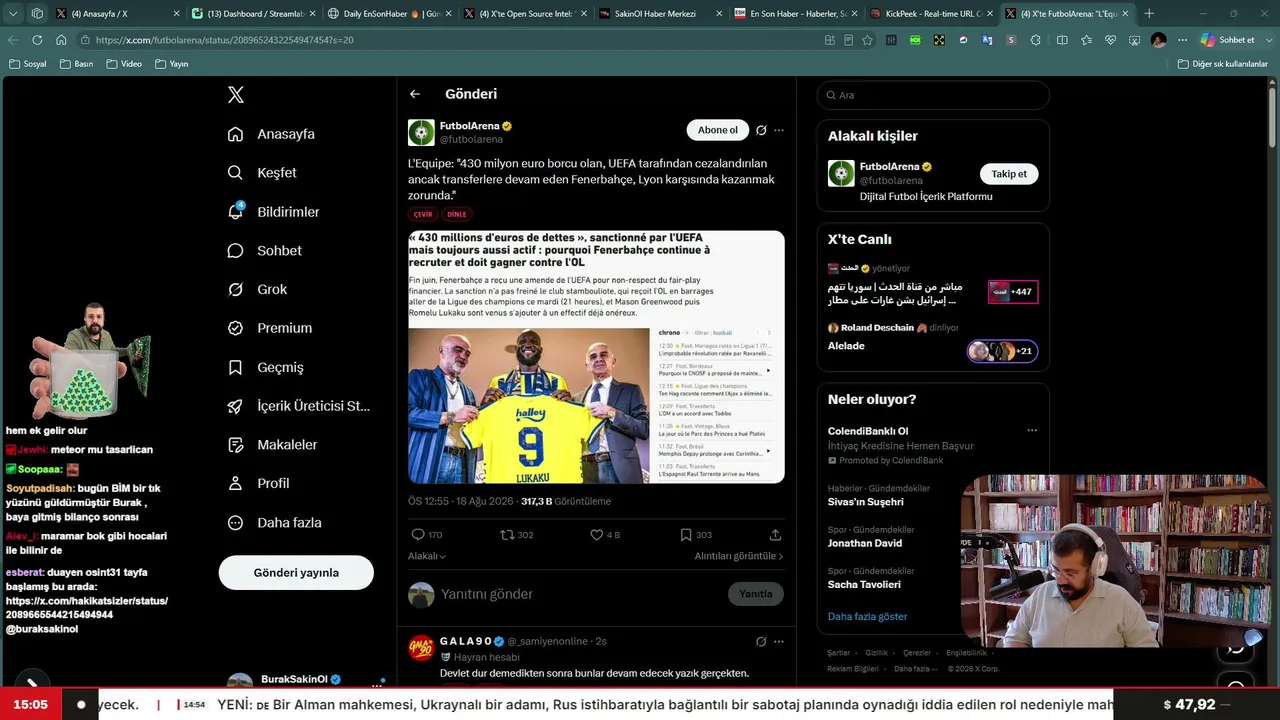The width and height of the screenshot is (1280, 720).
Task: Click the Ara search field
Action: click(x=933, y=95)
